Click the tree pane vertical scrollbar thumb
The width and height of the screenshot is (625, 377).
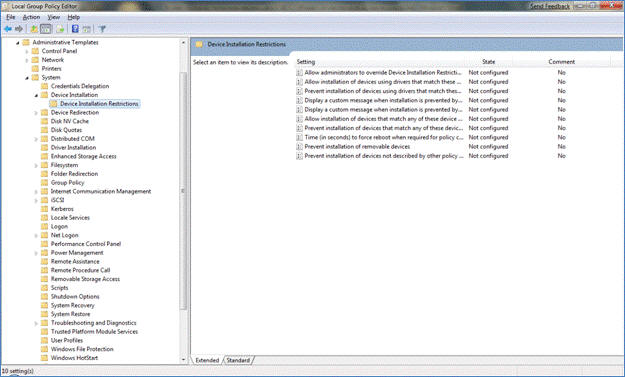click(183, 190)
